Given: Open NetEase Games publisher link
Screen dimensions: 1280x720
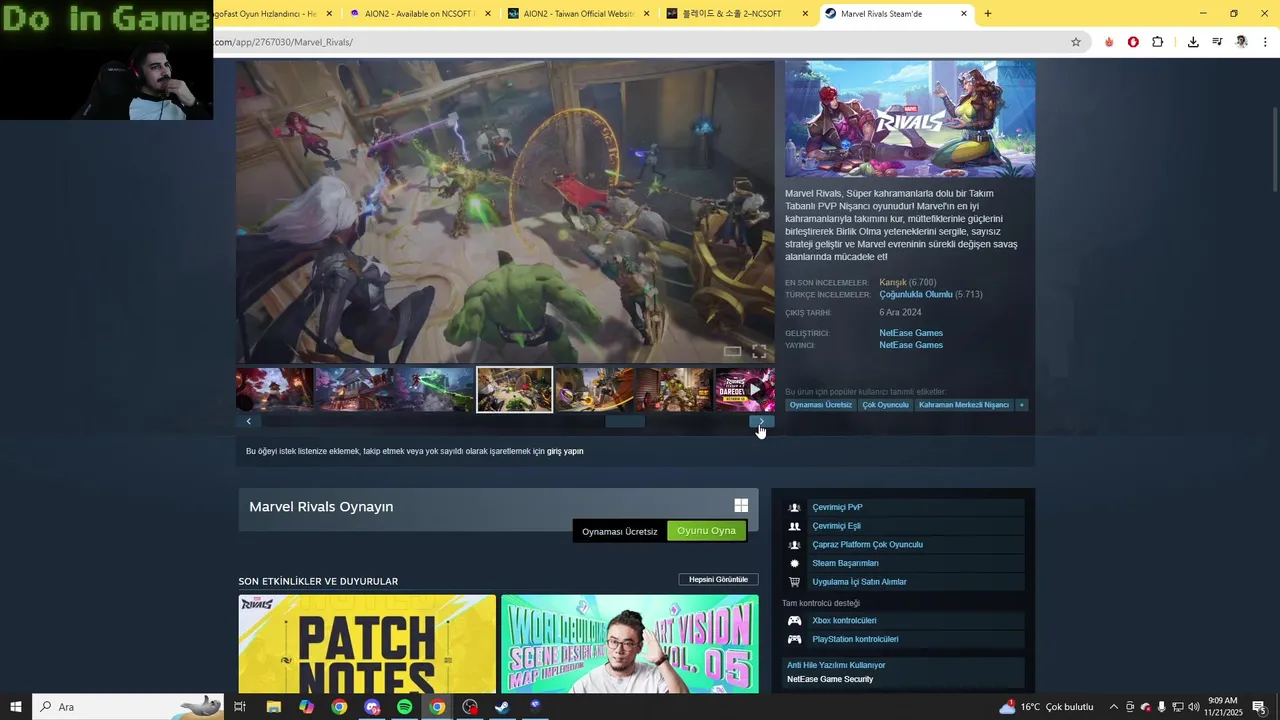Looking at the screenshot, I should tap(911, 345).
